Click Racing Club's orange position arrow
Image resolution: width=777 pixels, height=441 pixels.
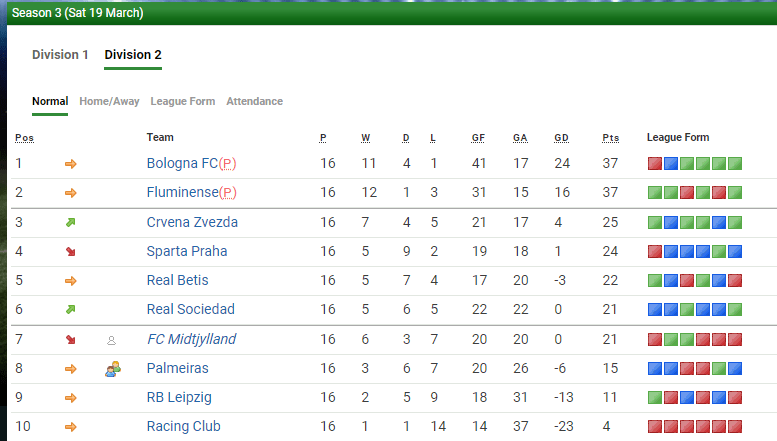71,427
